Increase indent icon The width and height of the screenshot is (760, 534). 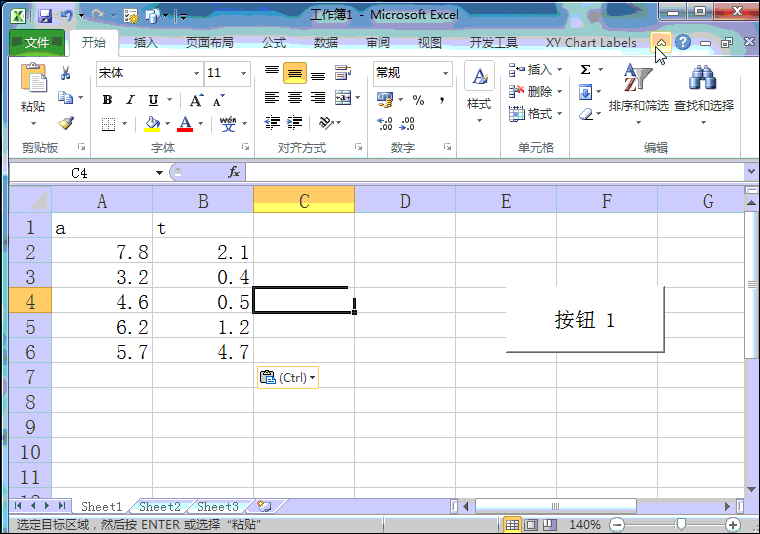(294, 123)
